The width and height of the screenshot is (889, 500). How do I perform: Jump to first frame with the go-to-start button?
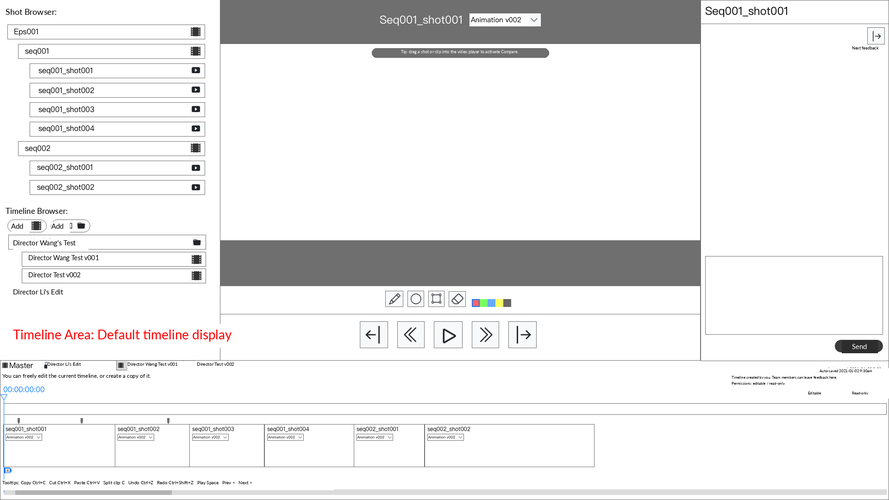point(374,335)
